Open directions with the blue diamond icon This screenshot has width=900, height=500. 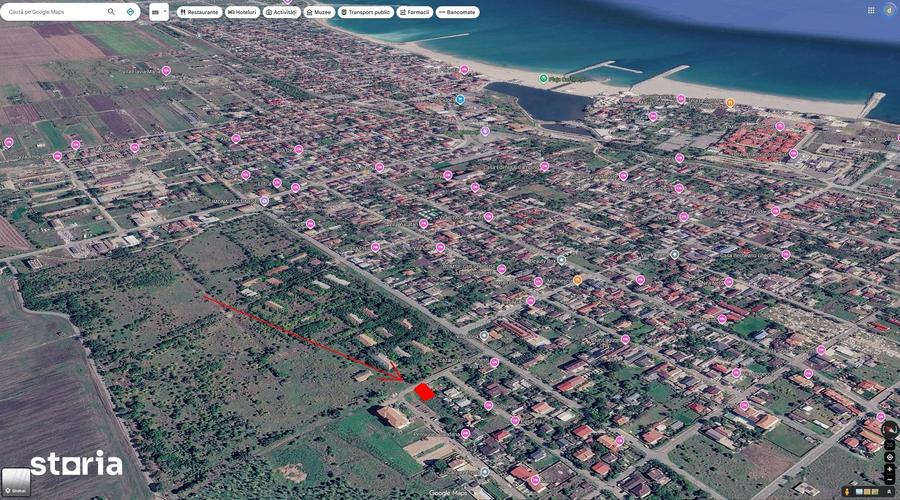coord(130,12)
